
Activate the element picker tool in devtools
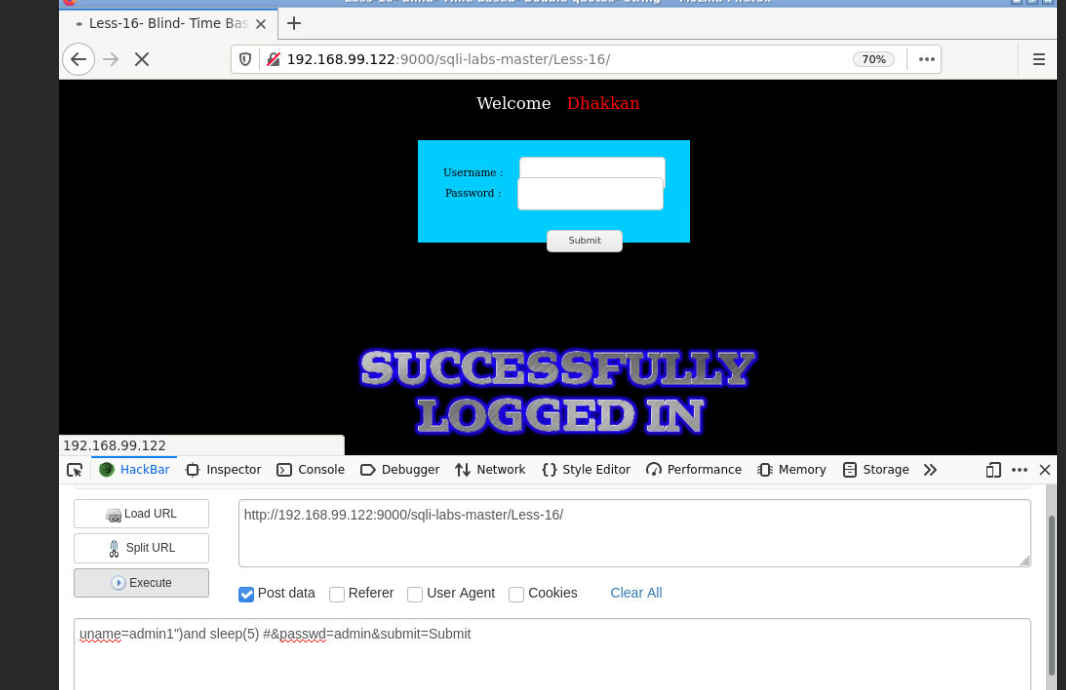click(75, 470)
